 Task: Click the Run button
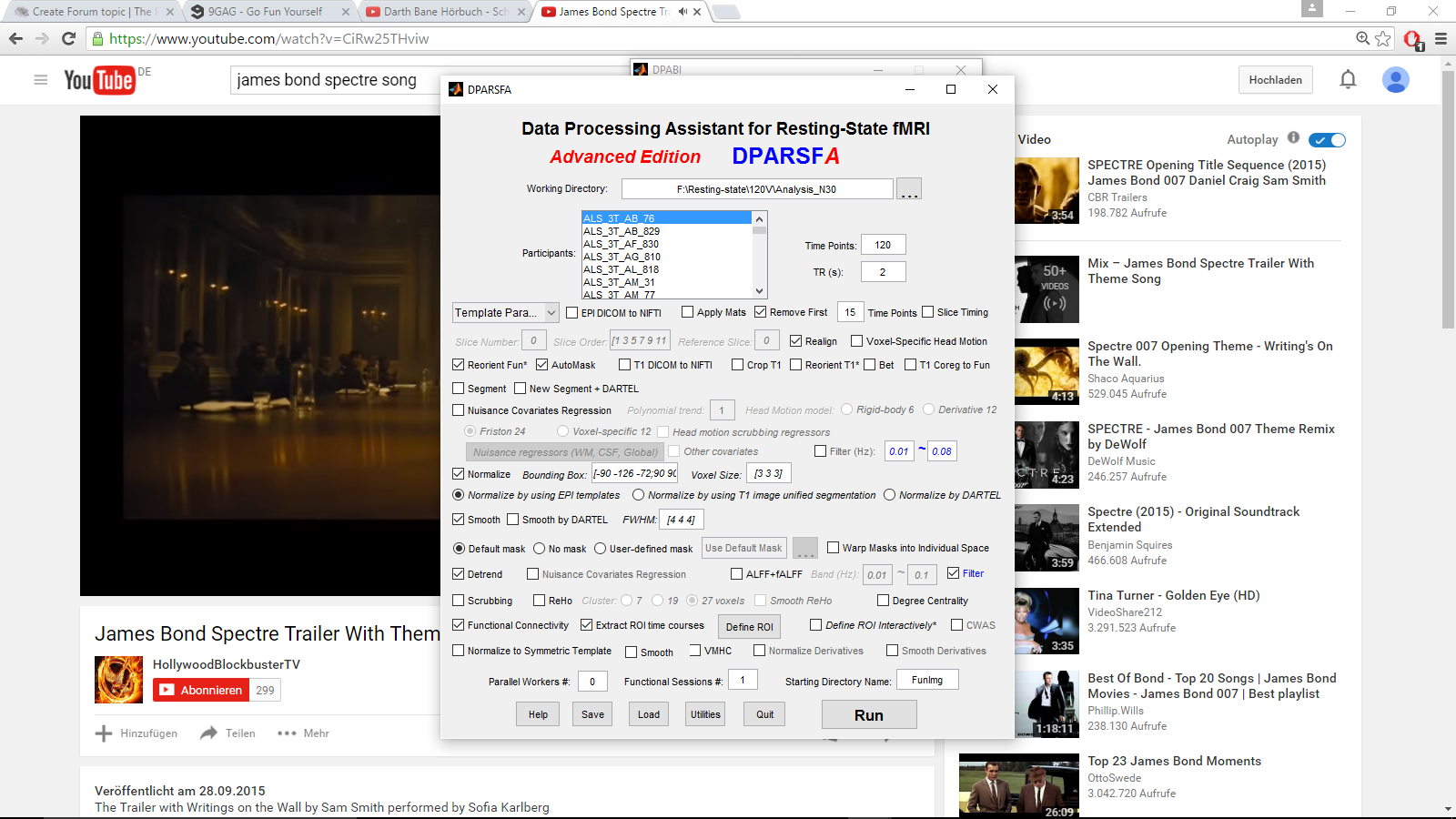(869, 715)
